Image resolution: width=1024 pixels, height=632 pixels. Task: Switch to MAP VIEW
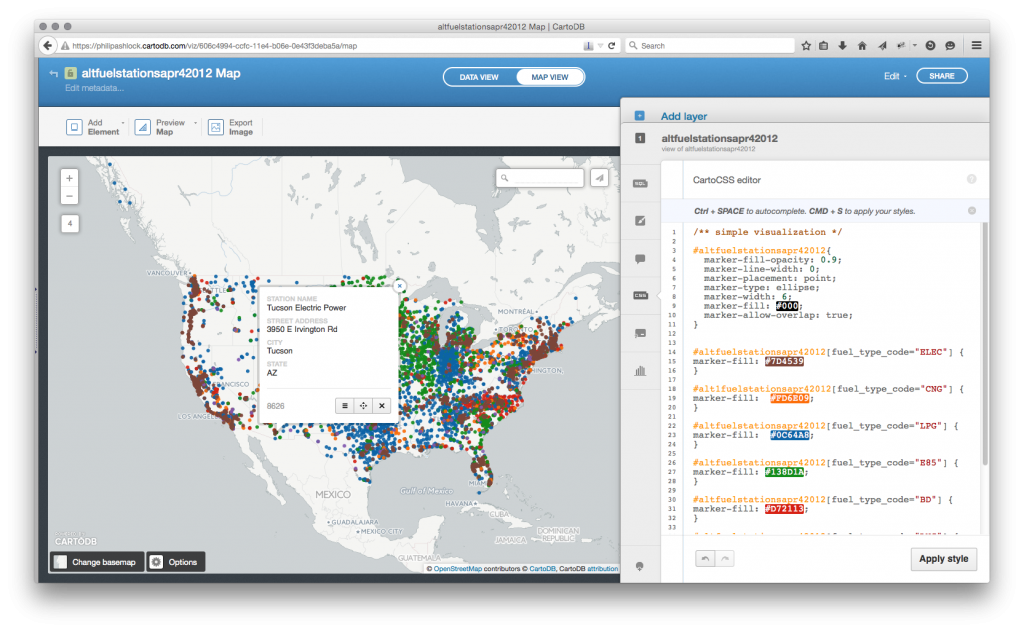(x=550, y=77)
